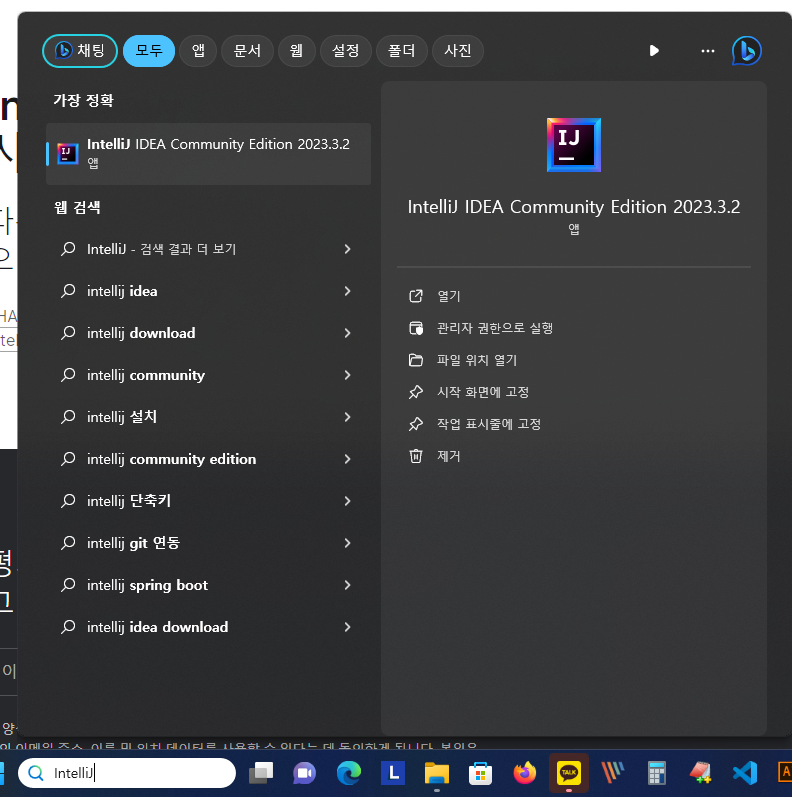Expand chevron for 'intellij community edition' suggestion

[x=347, y=459]
